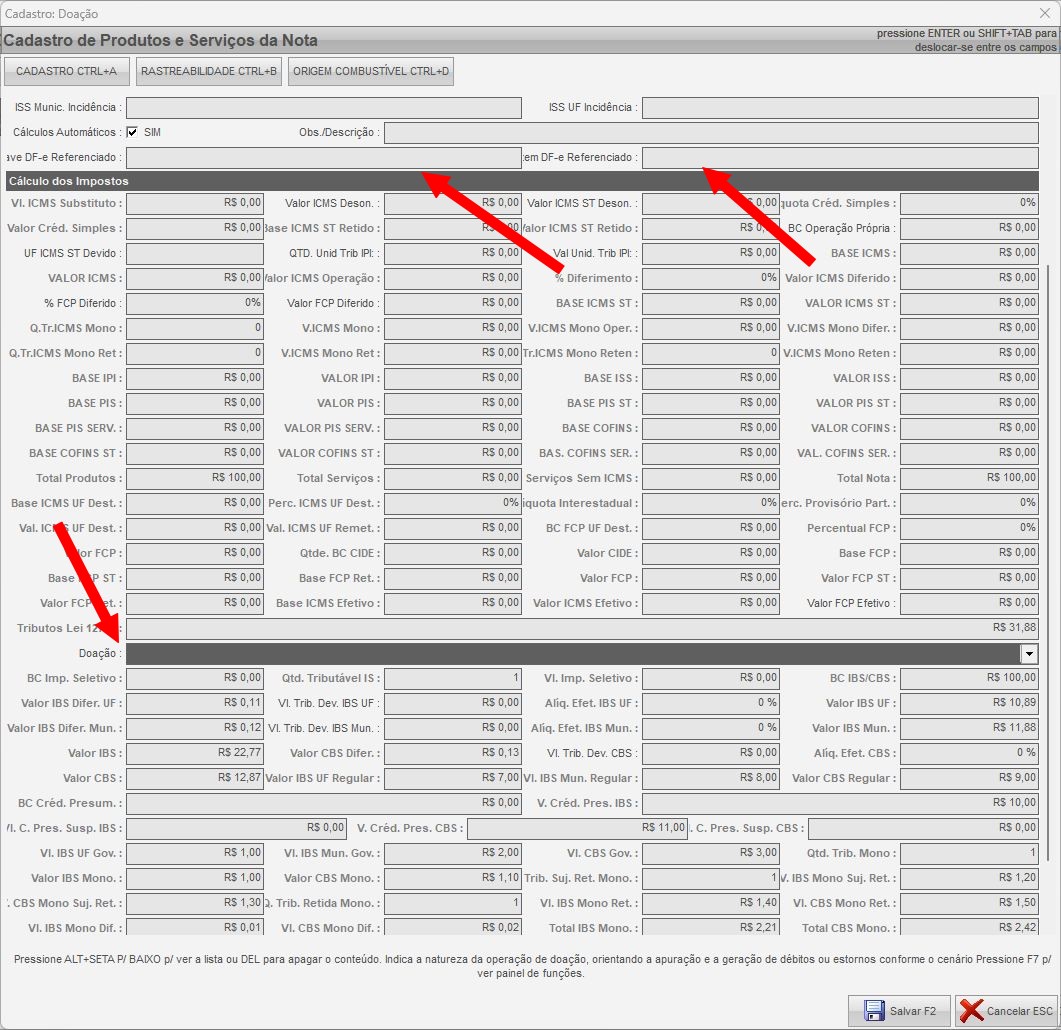Open the Doação combo box field

(x=570, y=653)
